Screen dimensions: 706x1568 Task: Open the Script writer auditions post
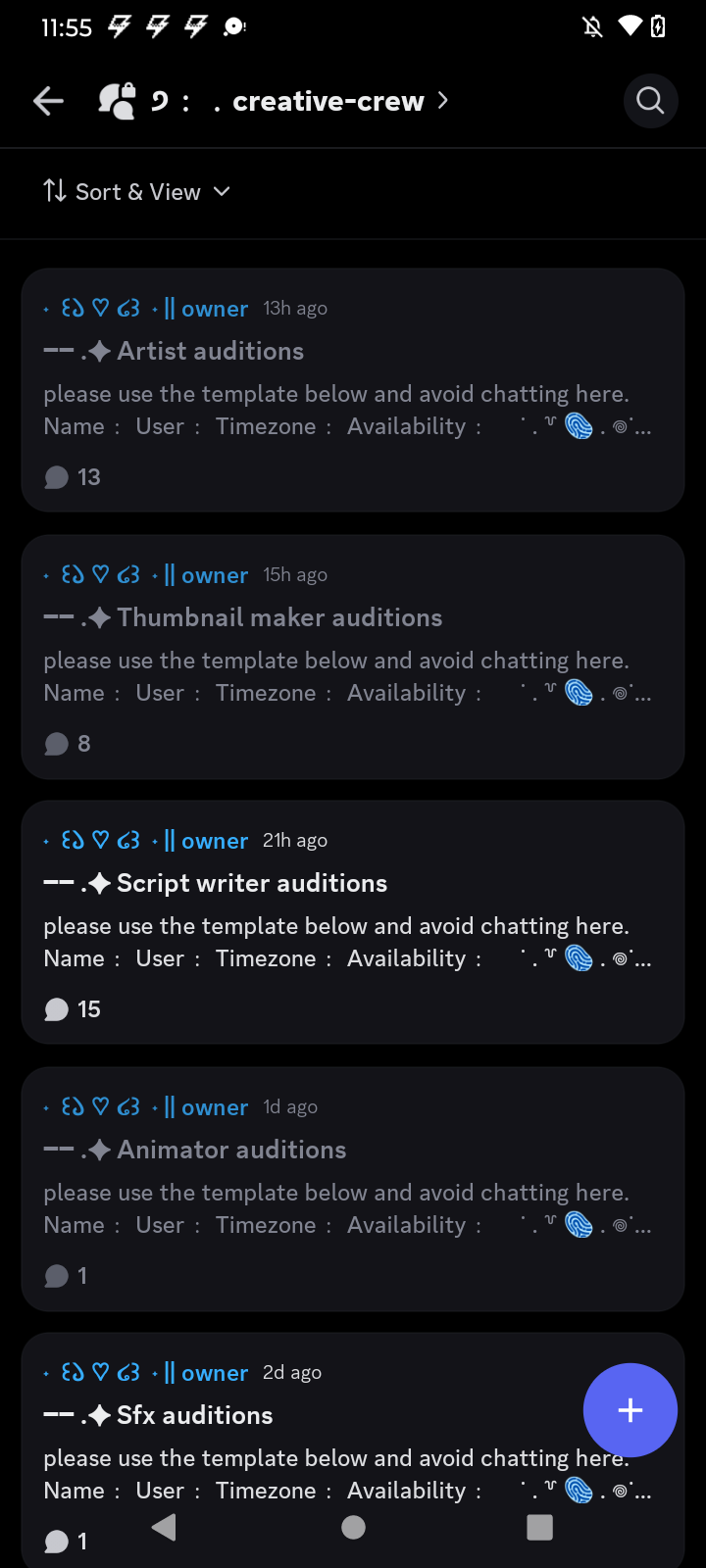[252, 883]
